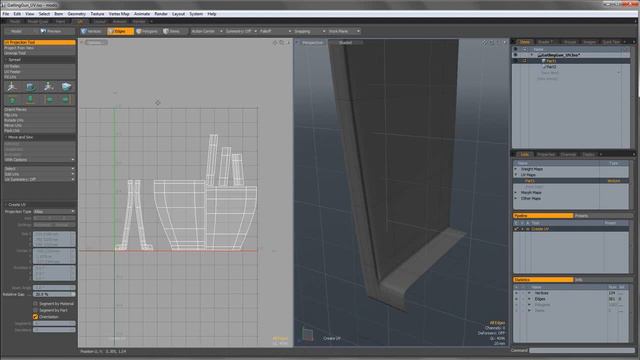The height and width of the screenshot is (360, 640).
Task: Collapse the Spread section
Action: click(x=6, y=60)
